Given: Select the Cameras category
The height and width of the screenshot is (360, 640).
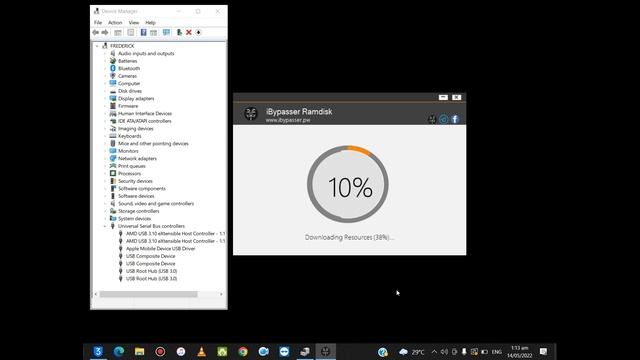Looking at the screenshot, I should pyautogui.click(x=127, y=76).
